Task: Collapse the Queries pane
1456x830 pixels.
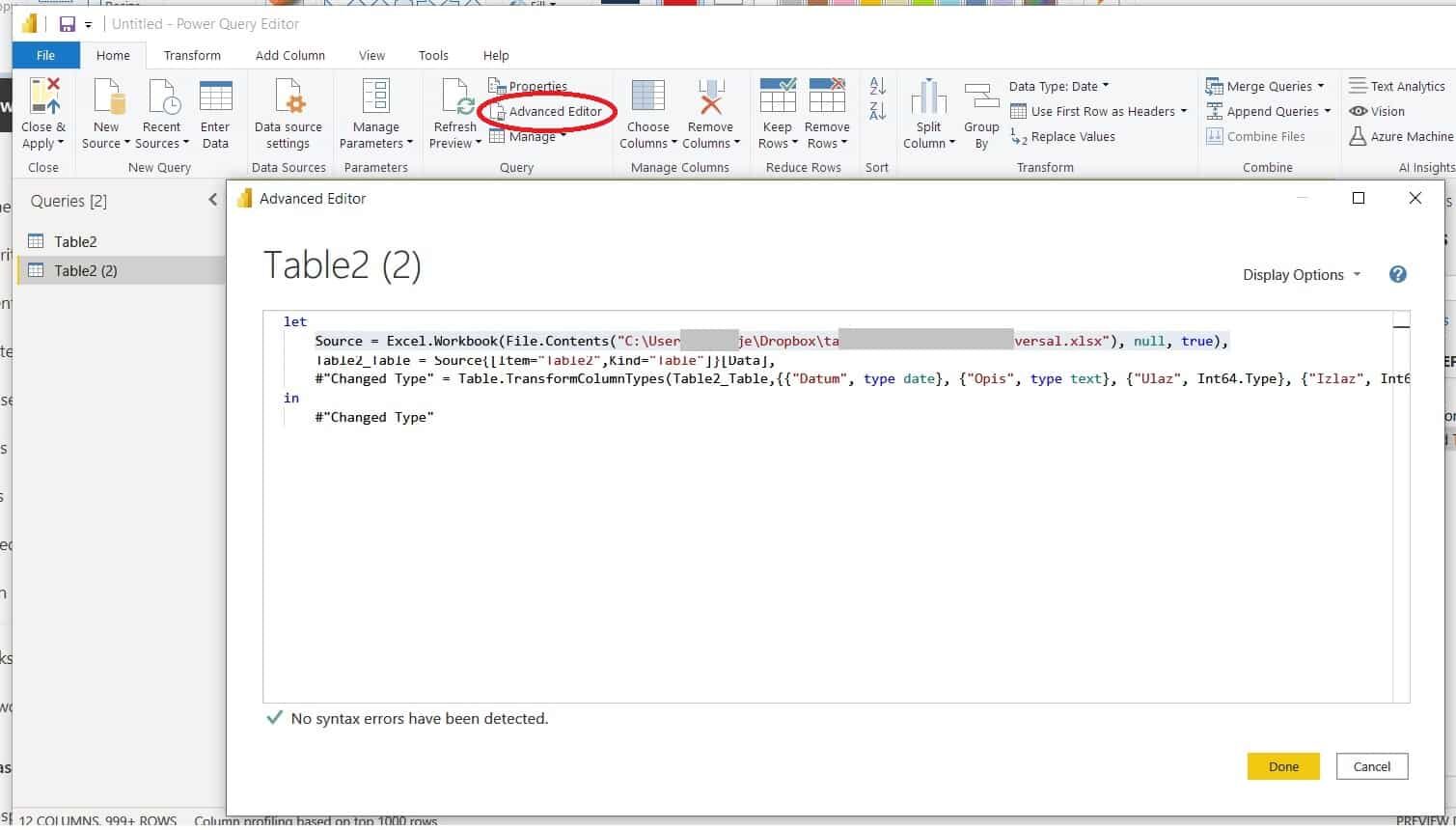Action: click(212, 200)
